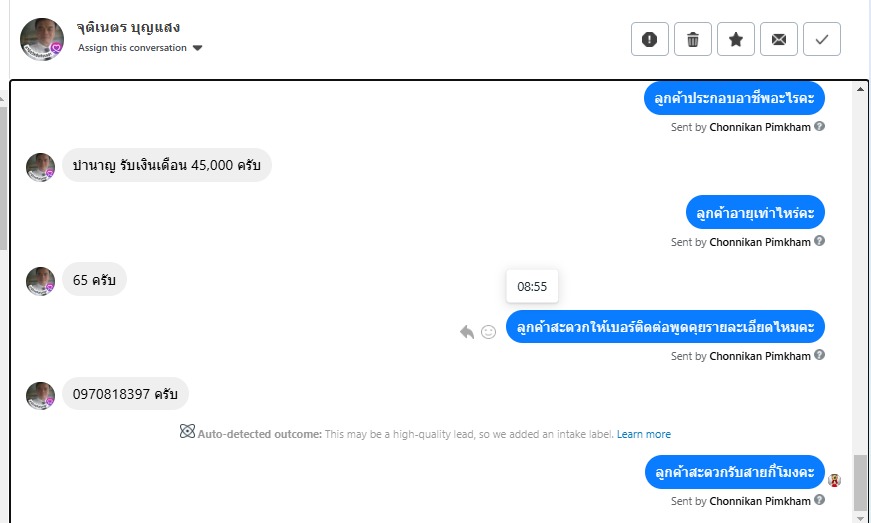Click the chat scrollbar up arrow
The width and height of the screenshot is (871, 523).
pos(860,90)
